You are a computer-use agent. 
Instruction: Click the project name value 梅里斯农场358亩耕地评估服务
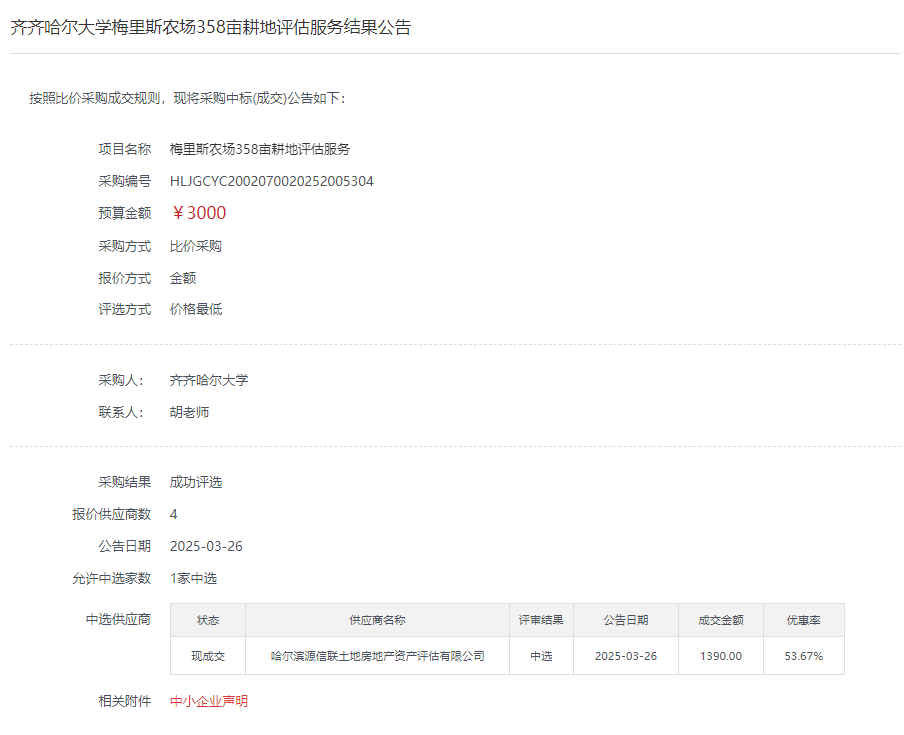click(260, 149)
